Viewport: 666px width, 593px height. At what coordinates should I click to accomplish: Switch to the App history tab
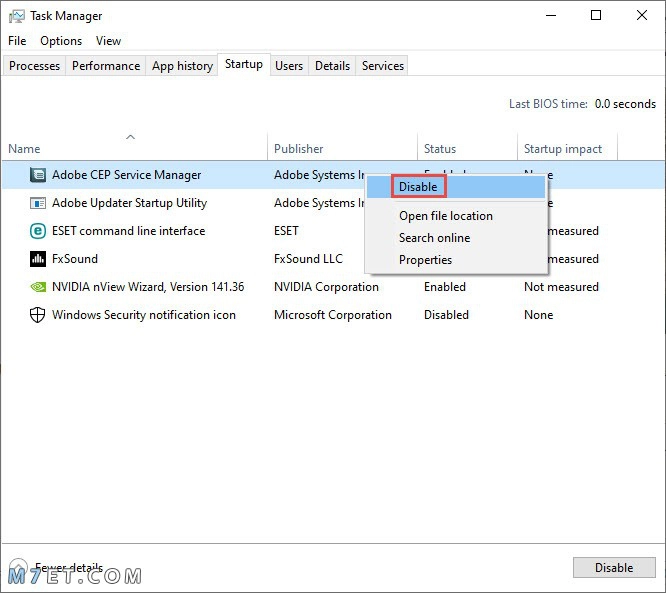tap(182, 66)
